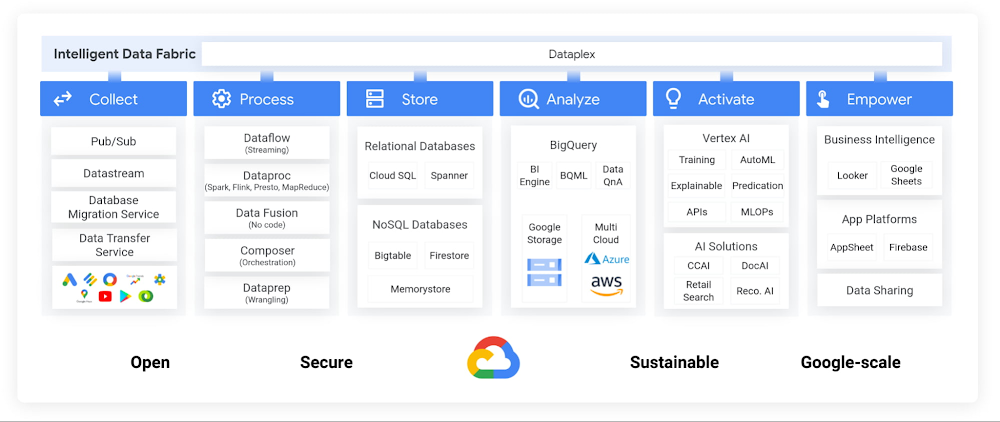This screenshot has width=1000, height=422.
Task: Click the BigQuery heading
Action: 573,145
